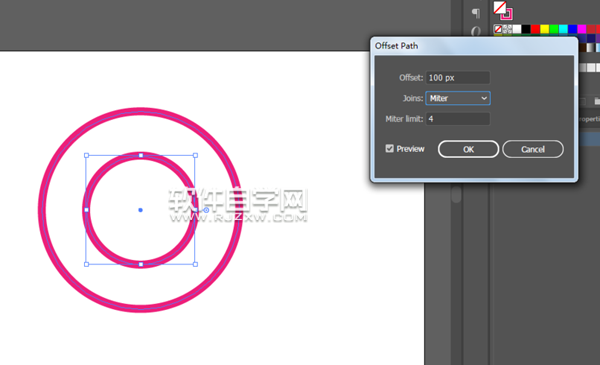
Task: Select the Fill box with none slash
Action: coord(500,8)
